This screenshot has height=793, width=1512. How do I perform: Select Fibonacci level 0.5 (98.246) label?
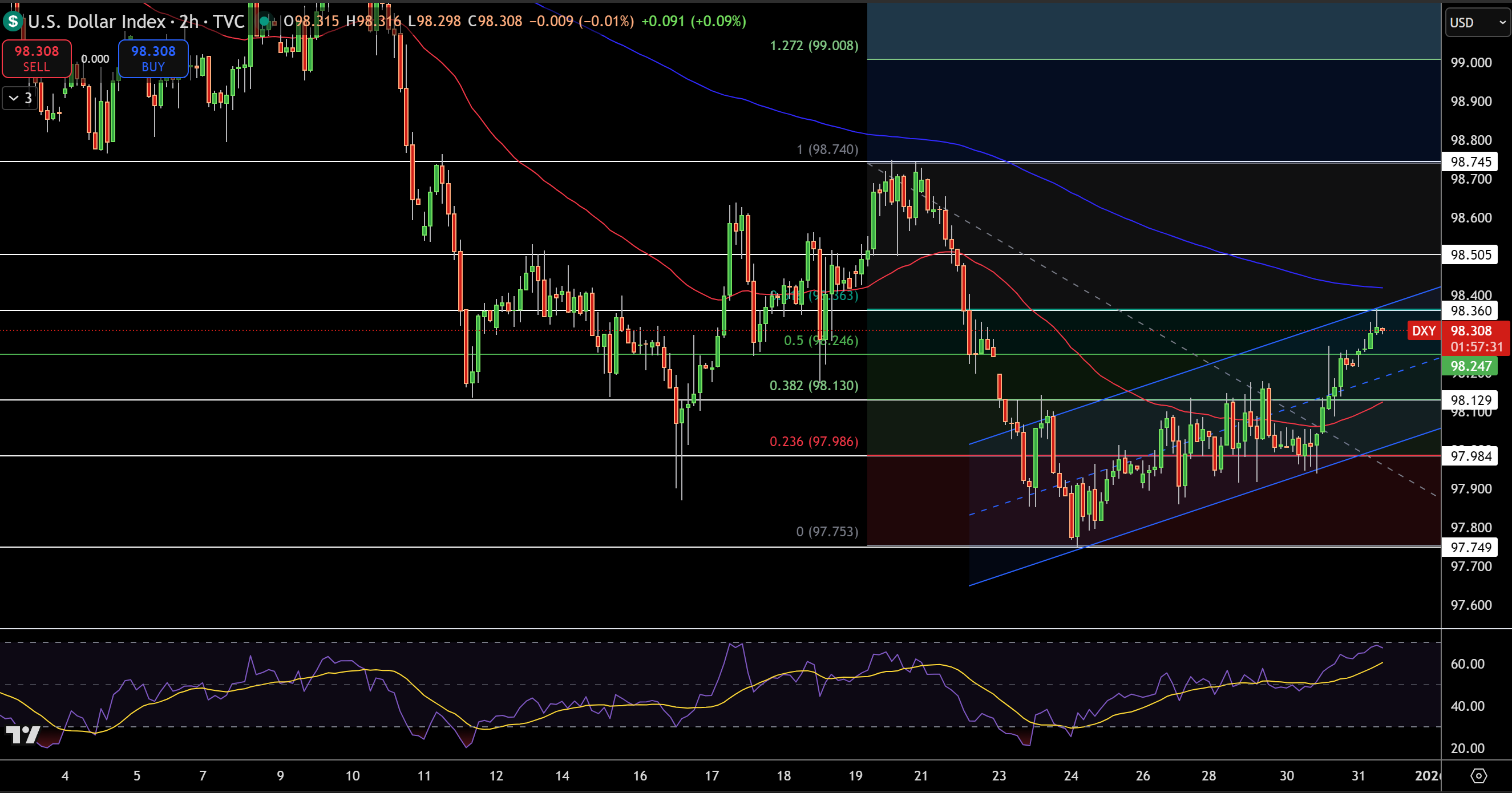click(x=820, y=341)
